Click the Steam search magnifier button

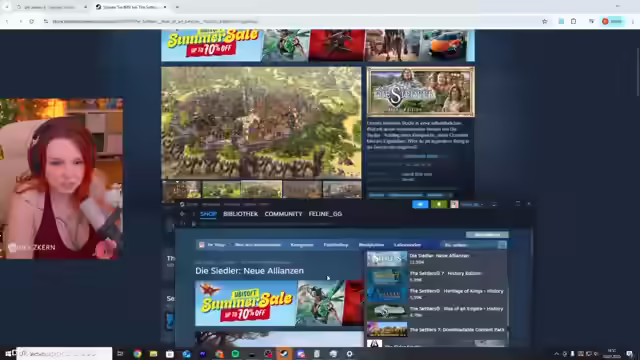point(502,245)
